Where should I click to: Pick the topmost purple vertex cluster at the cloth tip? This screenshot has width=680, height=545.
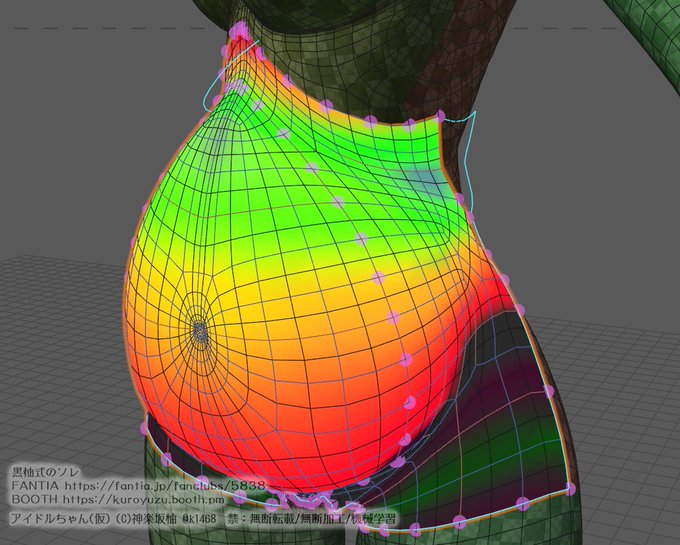tap(239, 30)
